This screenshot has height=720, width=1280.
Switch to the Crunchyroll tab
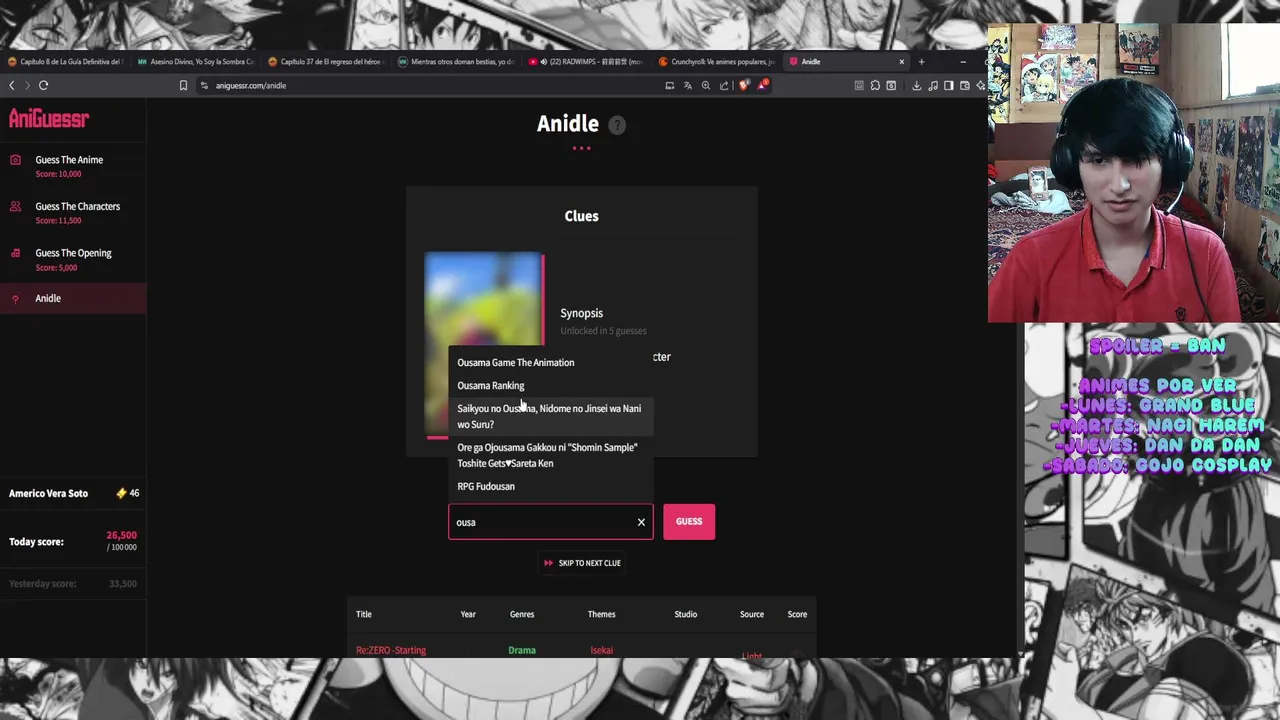pyautogui.click(x=716, y=62)
